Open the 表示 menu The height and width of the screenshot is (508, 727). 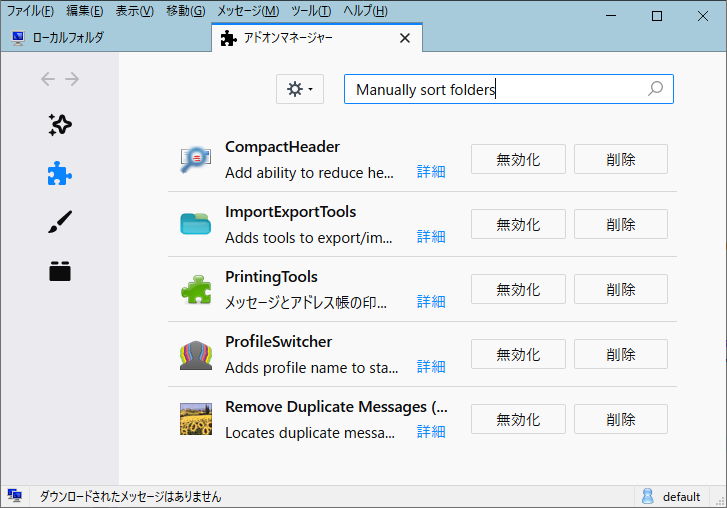coord(134,11)
